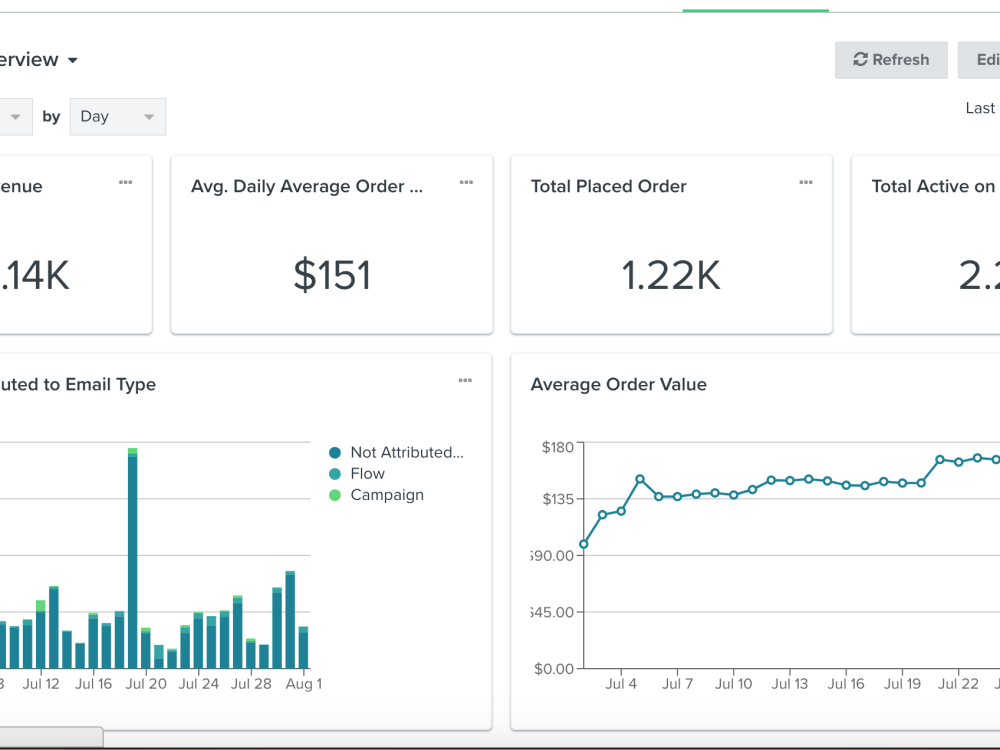Screen dimensions: 1000x750
Task: Click the horizontal scrollbar thumb at bottom
Action: point(51,737)
